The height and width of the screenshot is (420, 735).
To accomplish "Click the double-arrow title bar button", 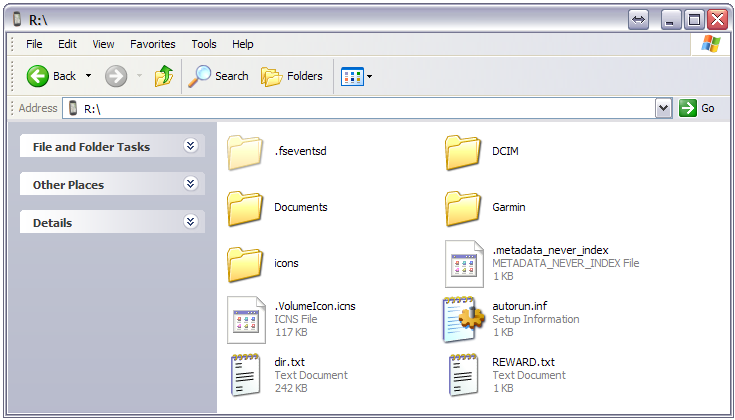I will point(638,20).
